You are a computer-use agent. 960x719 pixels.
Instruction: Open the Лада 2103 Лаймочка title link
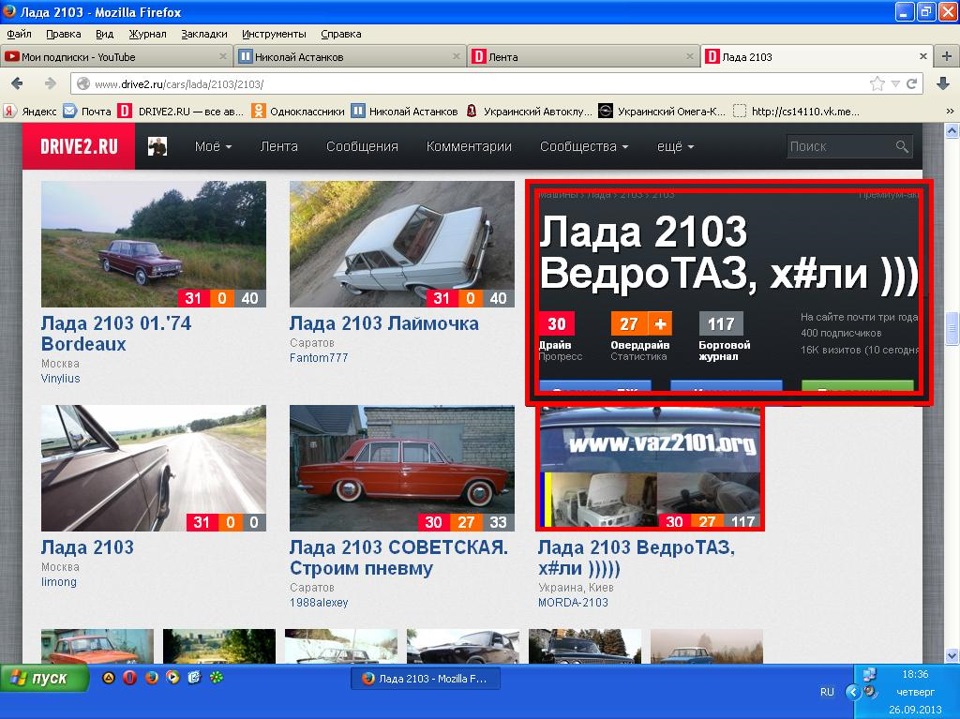point(384,323)
